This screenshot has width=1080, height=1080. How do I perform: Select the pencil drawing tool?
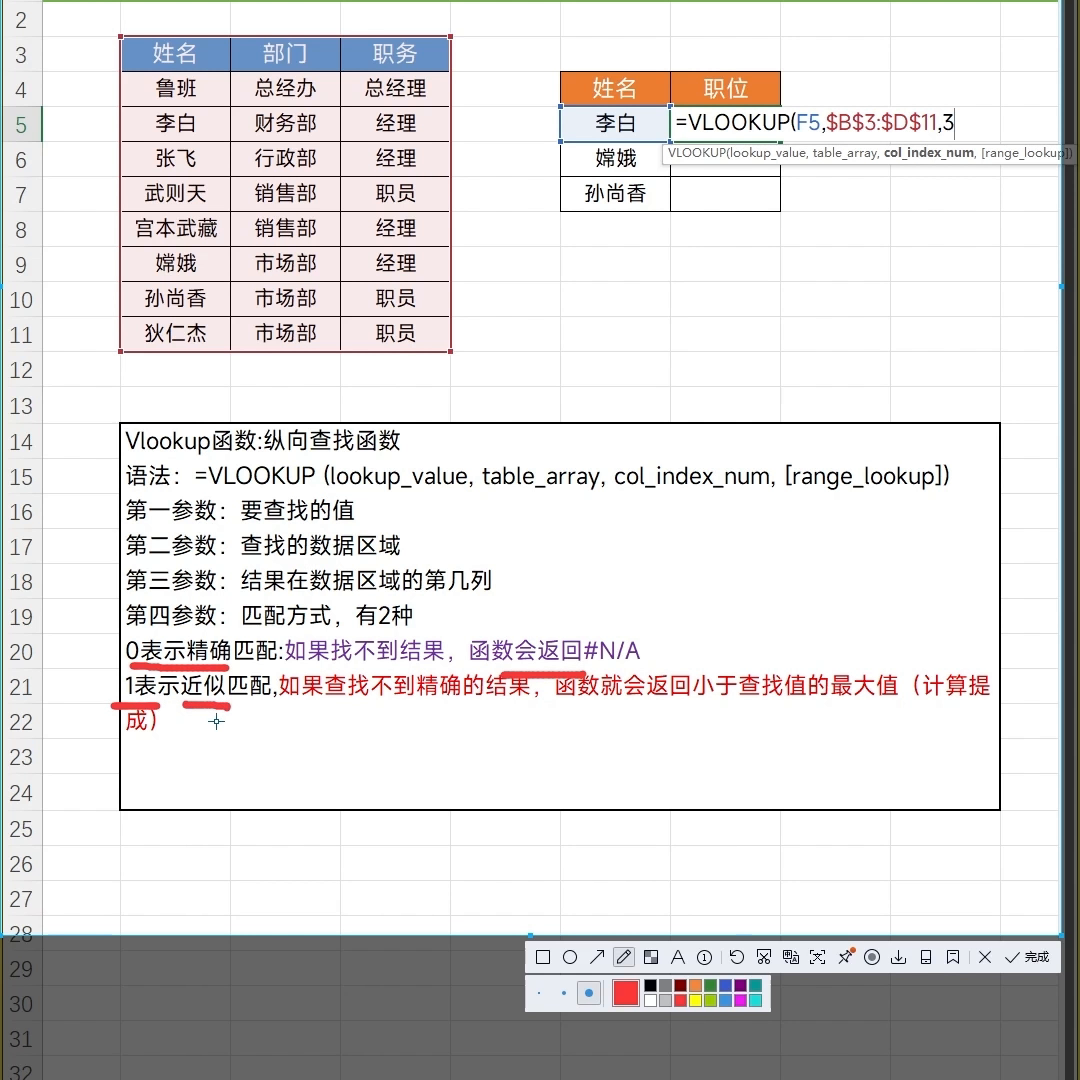(624, 957)
